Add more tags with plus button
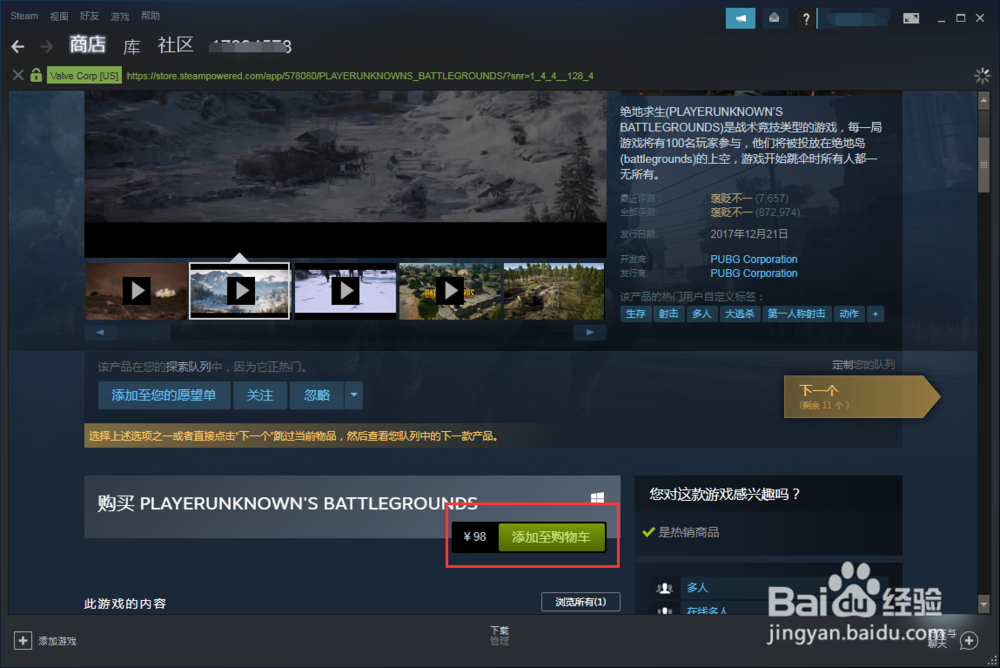The height and width of the screenshot is (668, 1000). click(x=875, y=314)
